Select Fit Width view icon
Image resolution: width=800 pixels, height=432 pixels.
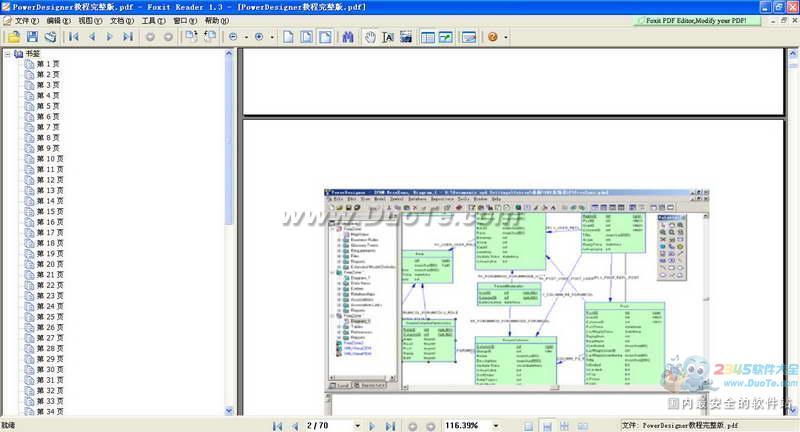coord(325,37)
